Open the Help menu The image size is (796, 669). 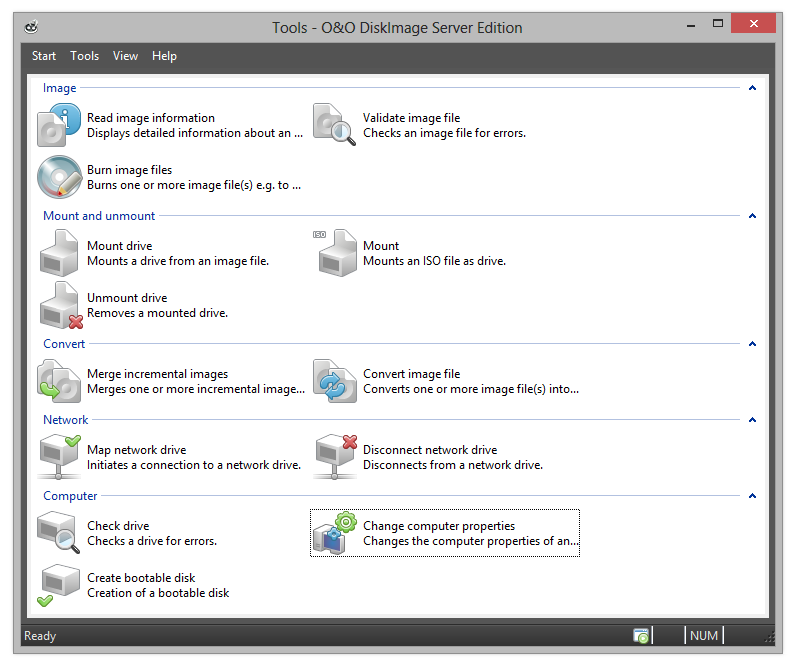click(x=164, y=56)
